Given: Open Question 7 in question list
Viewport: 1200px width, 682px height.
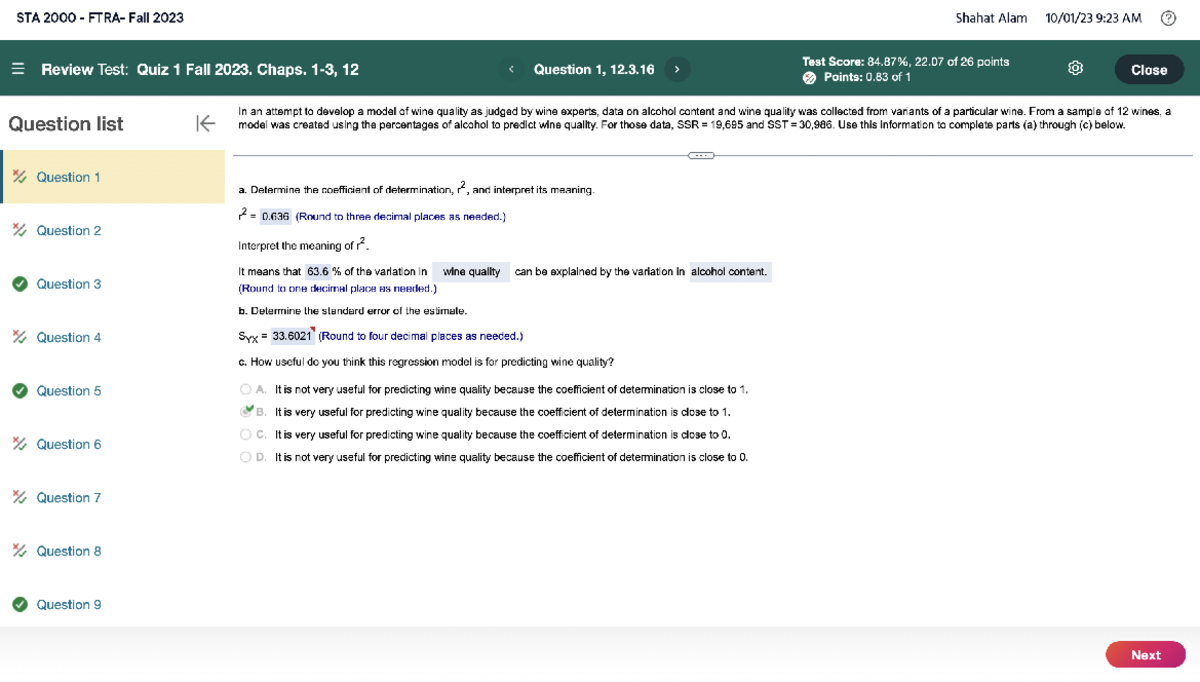Looking at the screenshot, I should click(68, 498).
